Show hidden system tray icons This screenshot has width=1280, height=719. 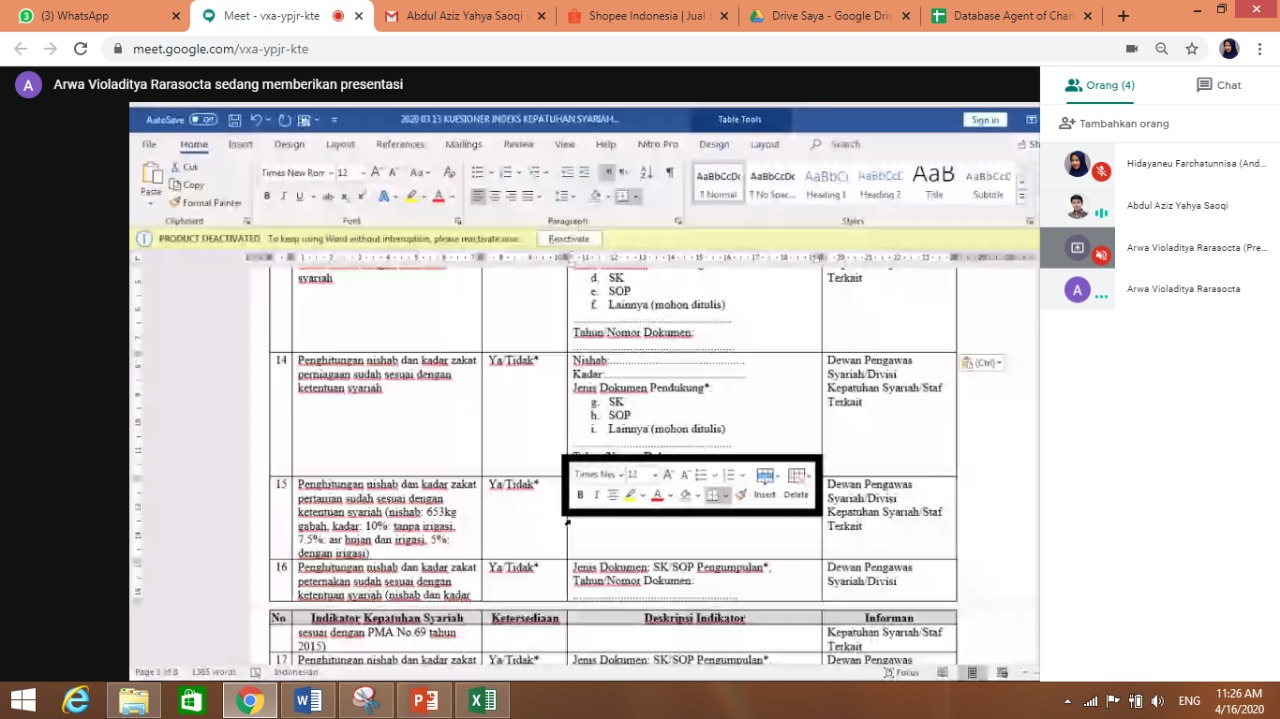1068,701
